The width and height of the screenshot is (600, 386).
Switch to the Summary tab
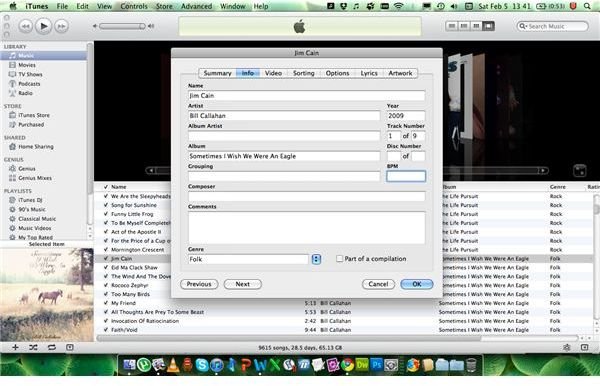tap(217, 73)
